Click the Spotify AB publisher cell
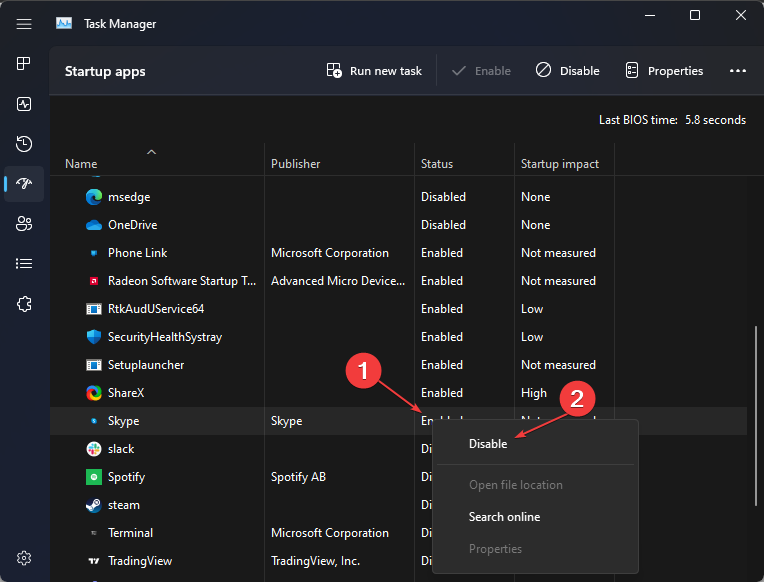The image size is (764, 582). pos(298,477)
